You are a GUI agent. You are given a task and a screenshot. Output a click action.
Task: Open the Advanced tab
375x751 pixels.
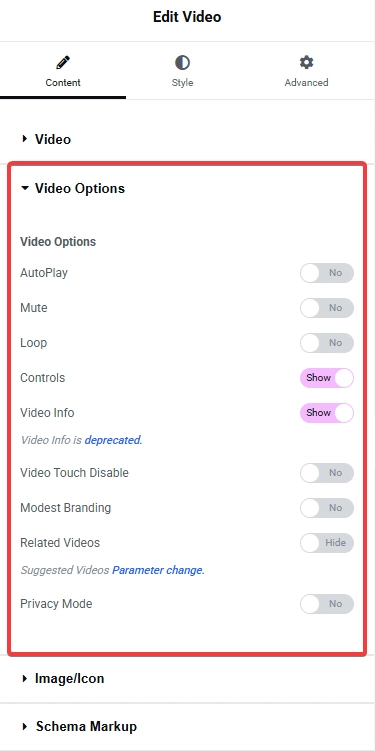click(307, 71)
